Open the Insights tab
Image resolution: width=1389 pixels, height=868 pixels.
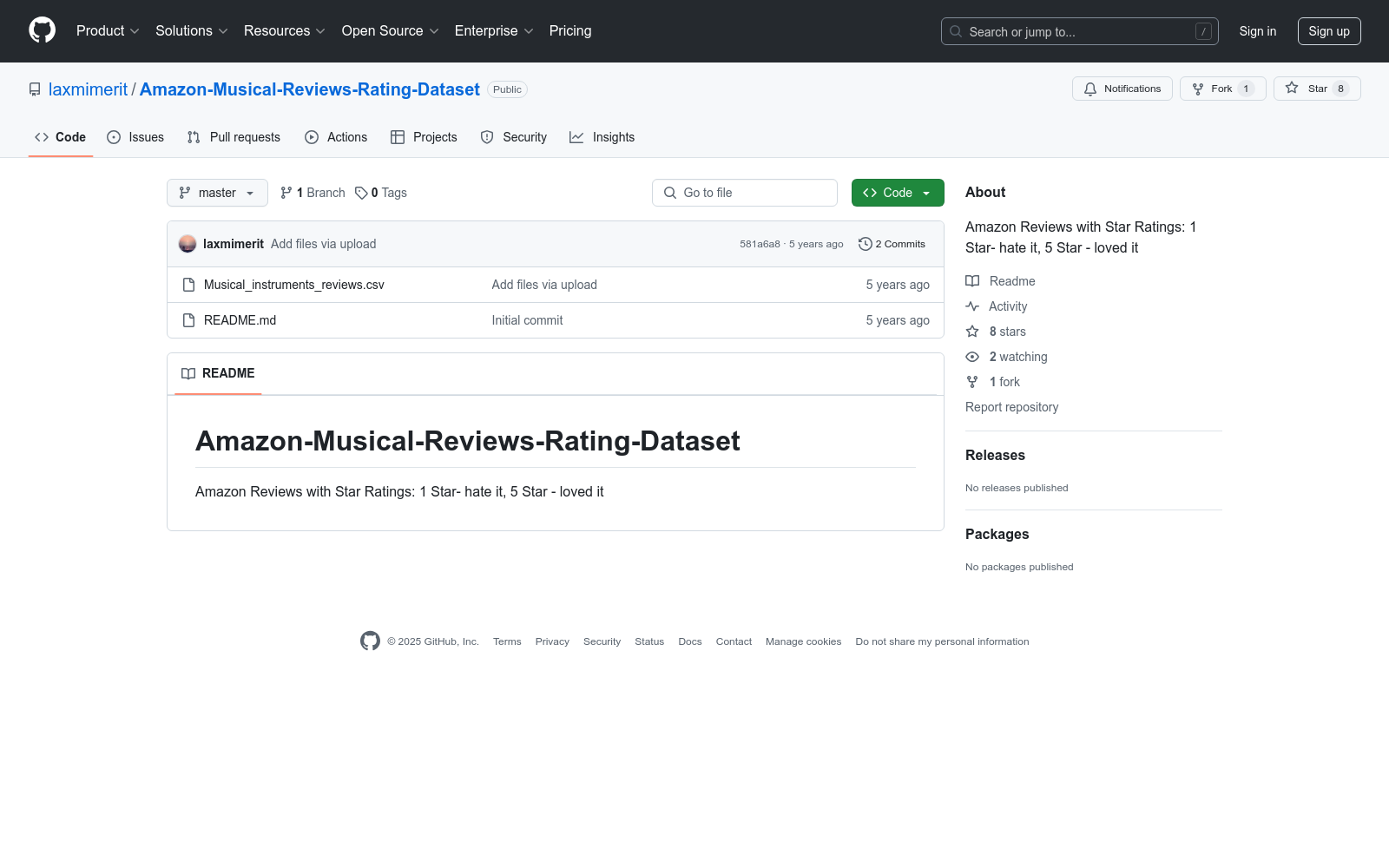pos(602,137)
